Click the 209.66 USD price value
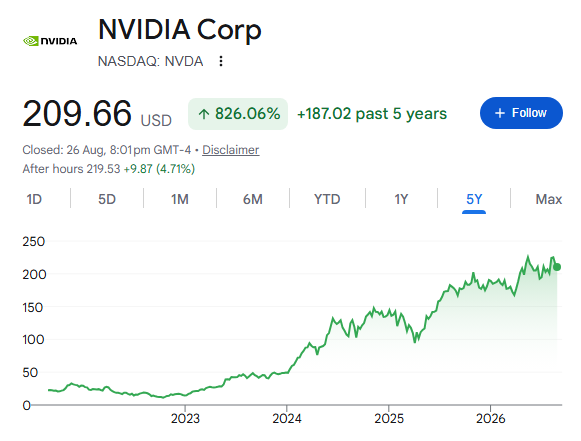The height and width of the screenshot is (441, 581). coord(97,114)
